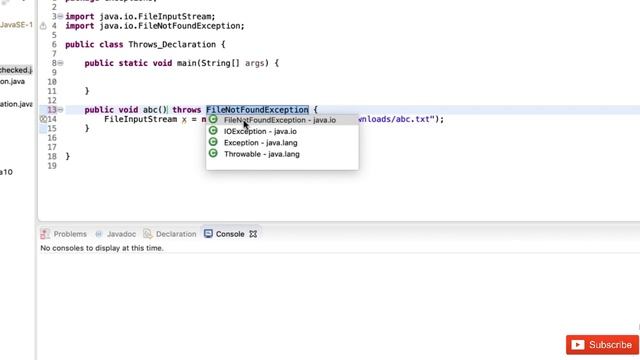Open the Declaration tab
This screenshot has height=360, width=640.
[176, 234]
